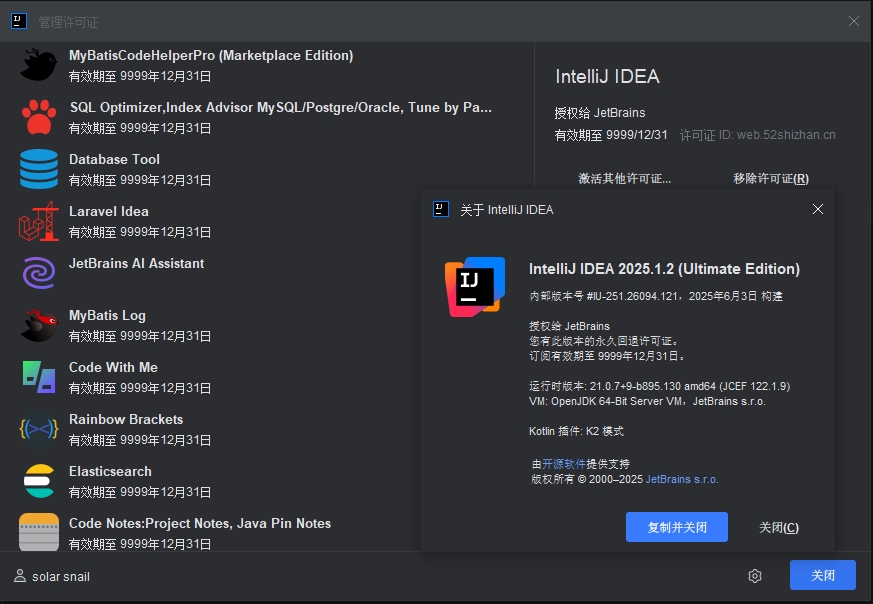The image size is (873, 604).
Task: Select the Database Tool list entry
Action: [267, 169]
